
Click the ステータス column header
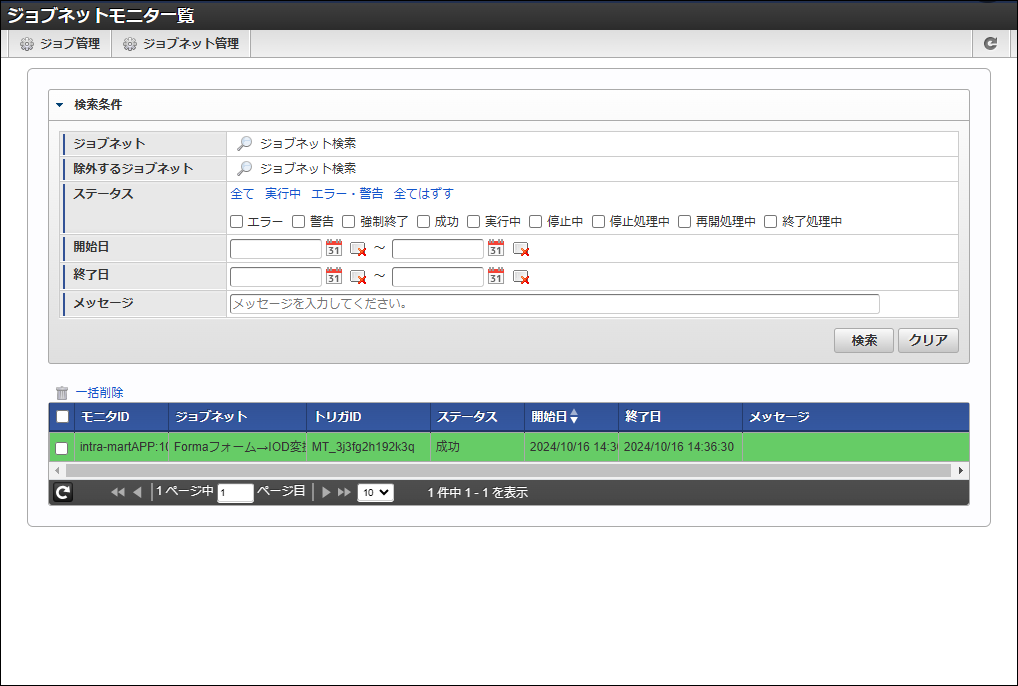[478, 417]
